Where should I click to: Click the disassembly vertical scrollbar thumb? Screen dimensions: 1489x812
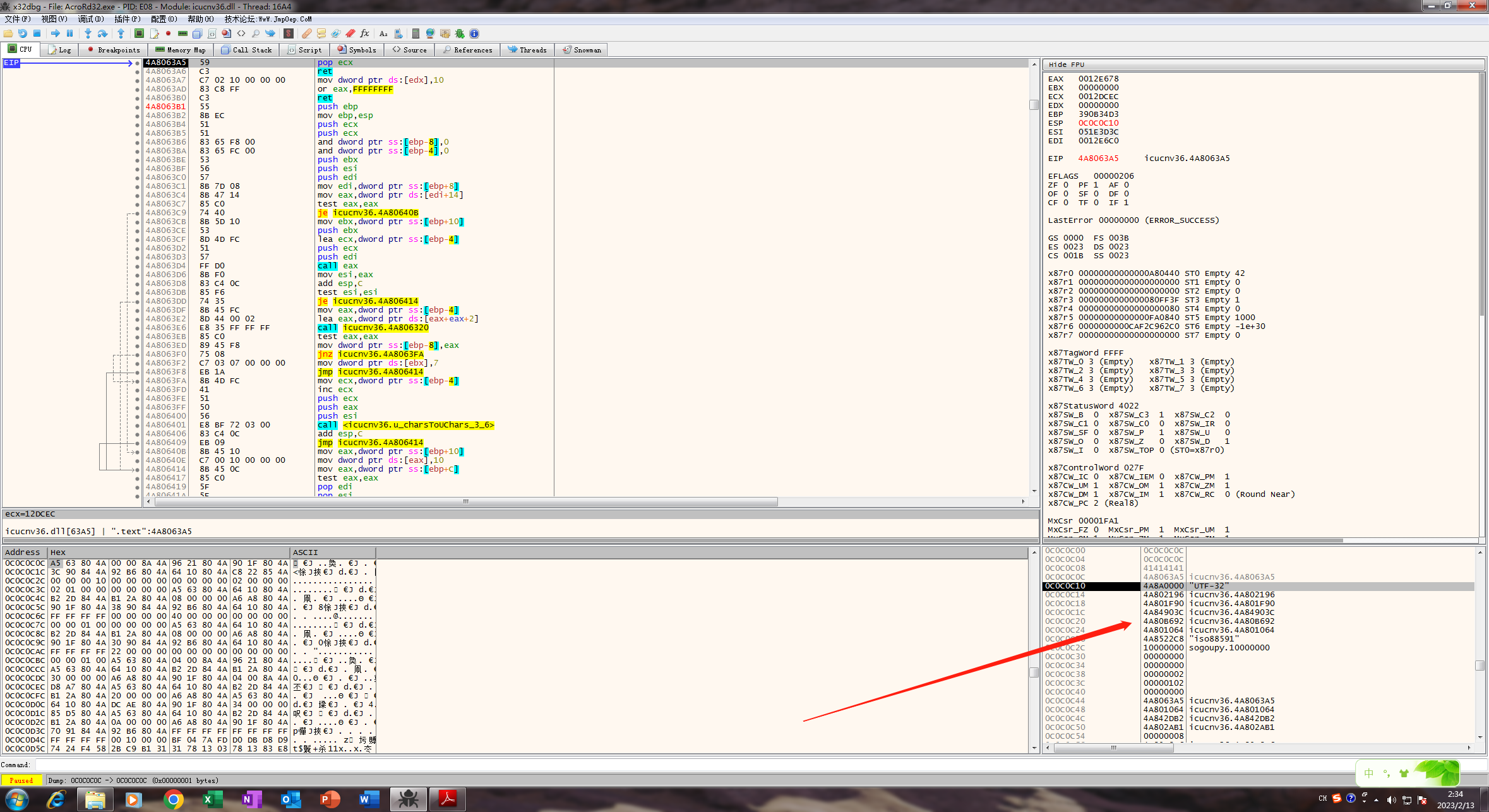1034,105
